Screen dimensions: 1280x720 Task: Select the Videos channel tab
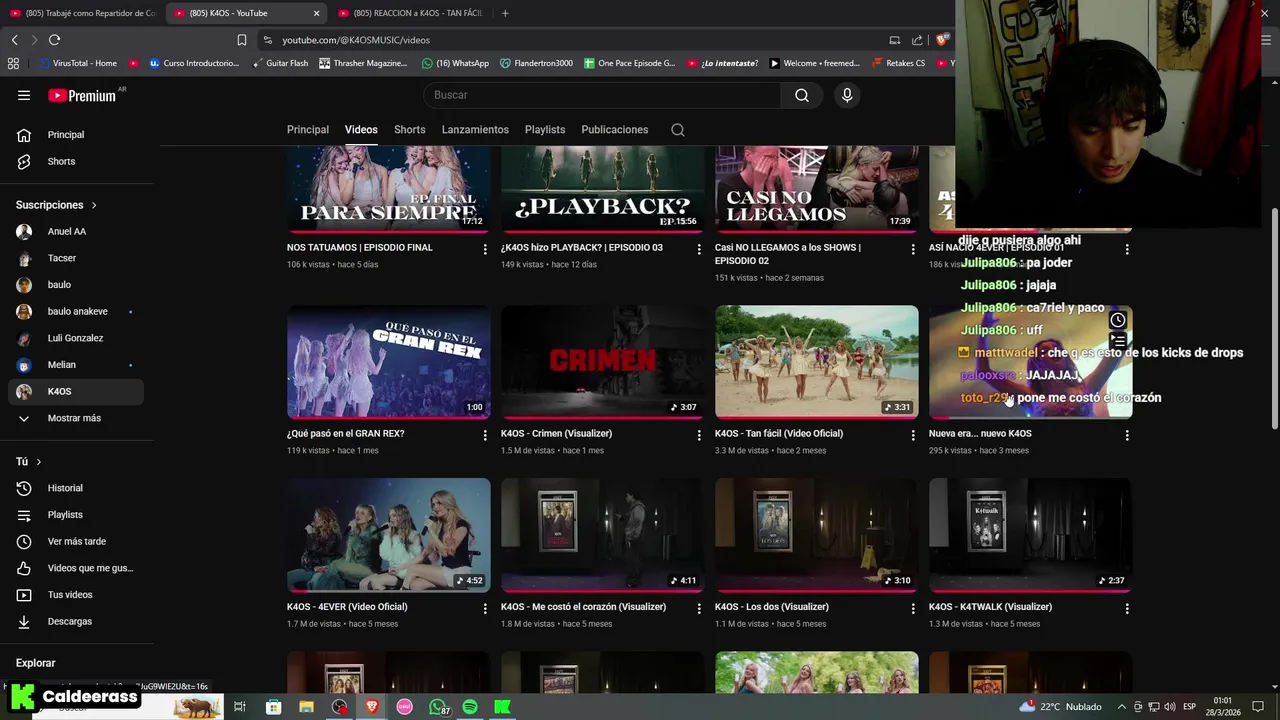(361, 130)
